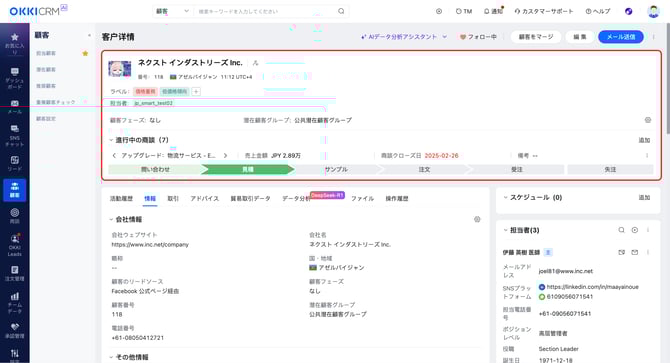The height and width of the screenshot is (363, 670).
Task: Click the company avatar thumbnail
Action: [x=120, y=69]
